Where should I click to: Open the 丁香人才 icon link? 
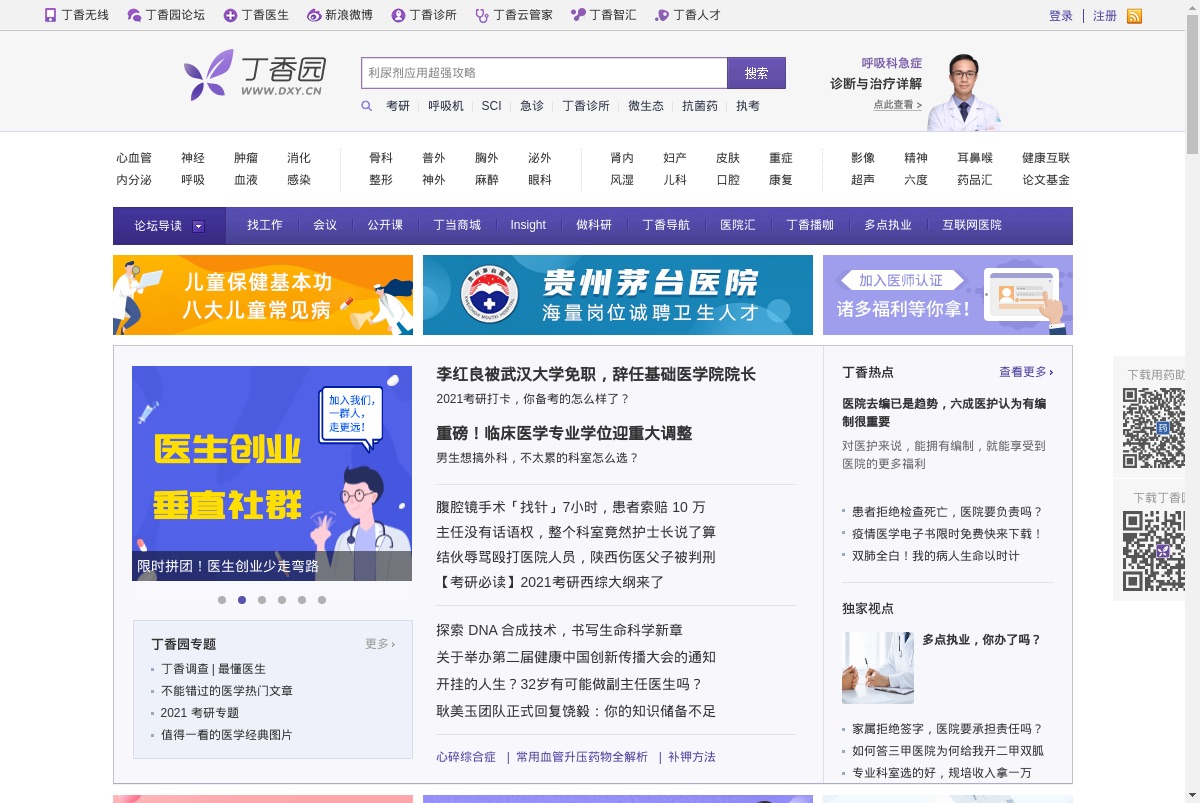click(x=662, y=15)
